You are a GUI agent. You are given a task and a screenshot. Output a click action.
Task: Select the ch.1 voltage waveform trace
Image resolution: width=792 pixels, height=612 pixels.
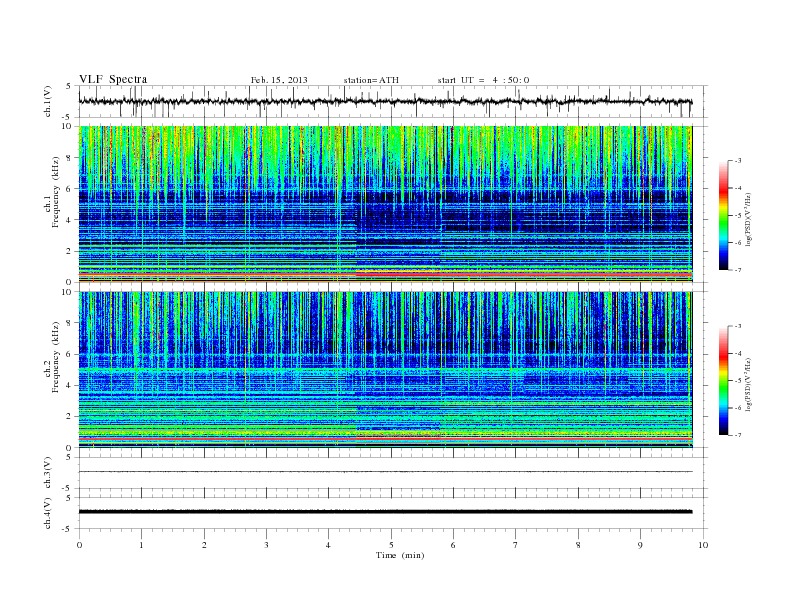(x=385, y=101)
